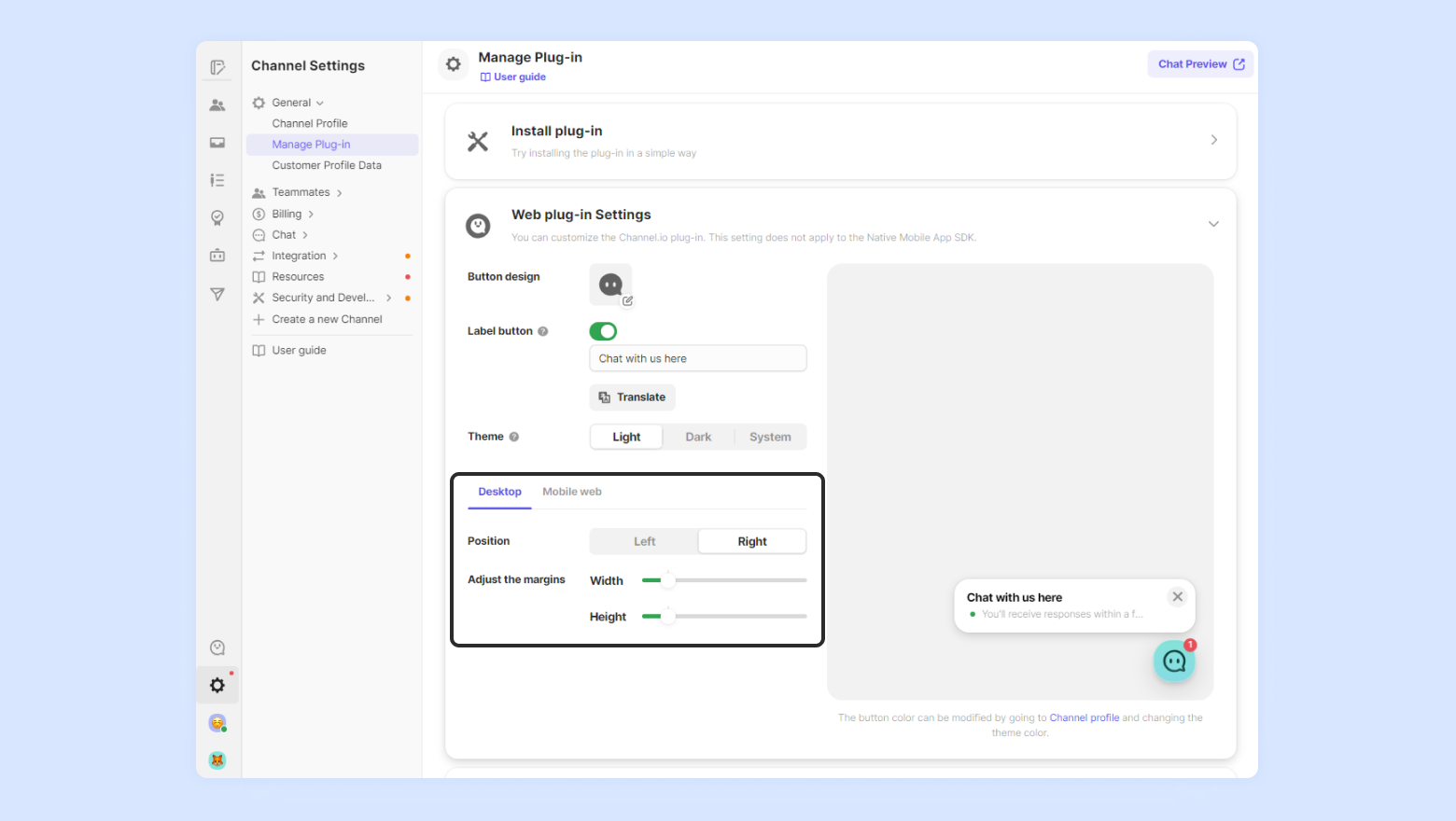Set position to Left
Screen dimensions: 1456x821
coord(644,541)
